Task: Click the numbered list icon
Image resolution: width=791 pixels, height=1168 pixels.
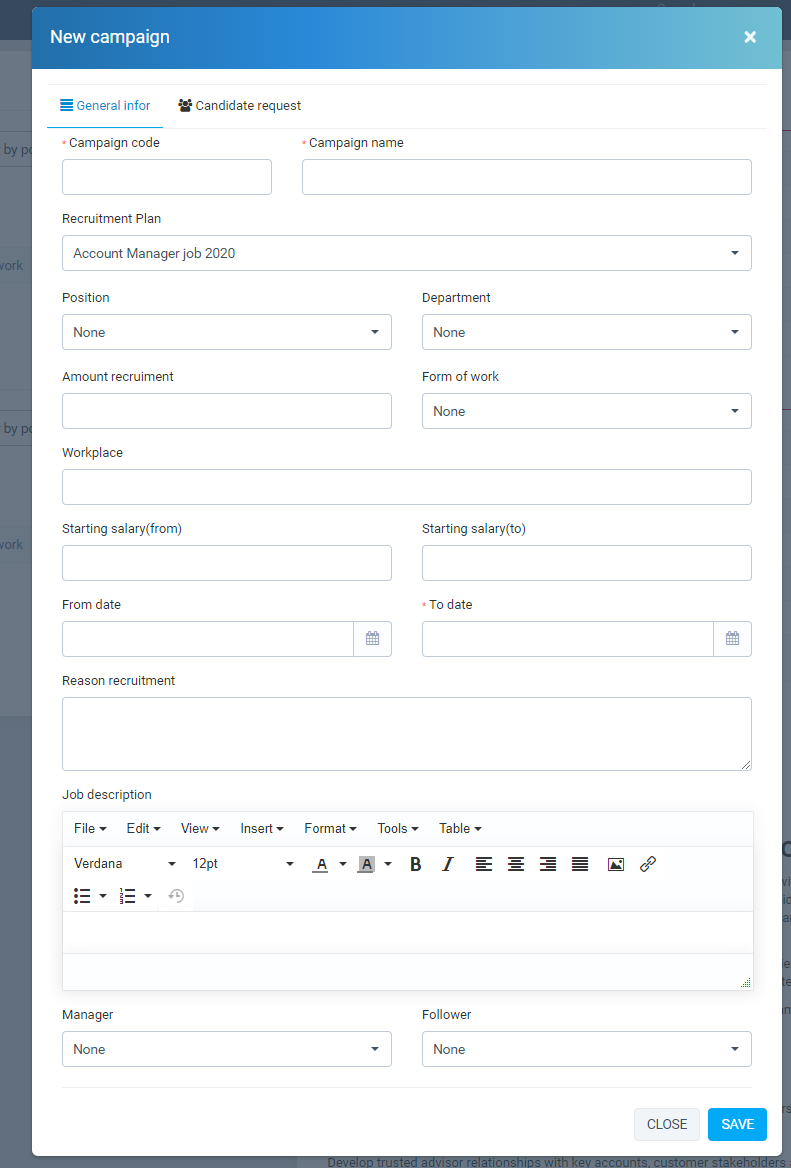Action: pos(128,896)
